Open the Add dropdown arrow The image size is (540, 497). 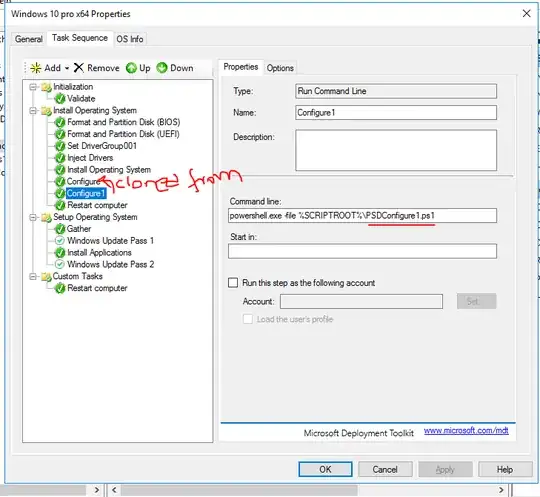[x=67, y=68]
